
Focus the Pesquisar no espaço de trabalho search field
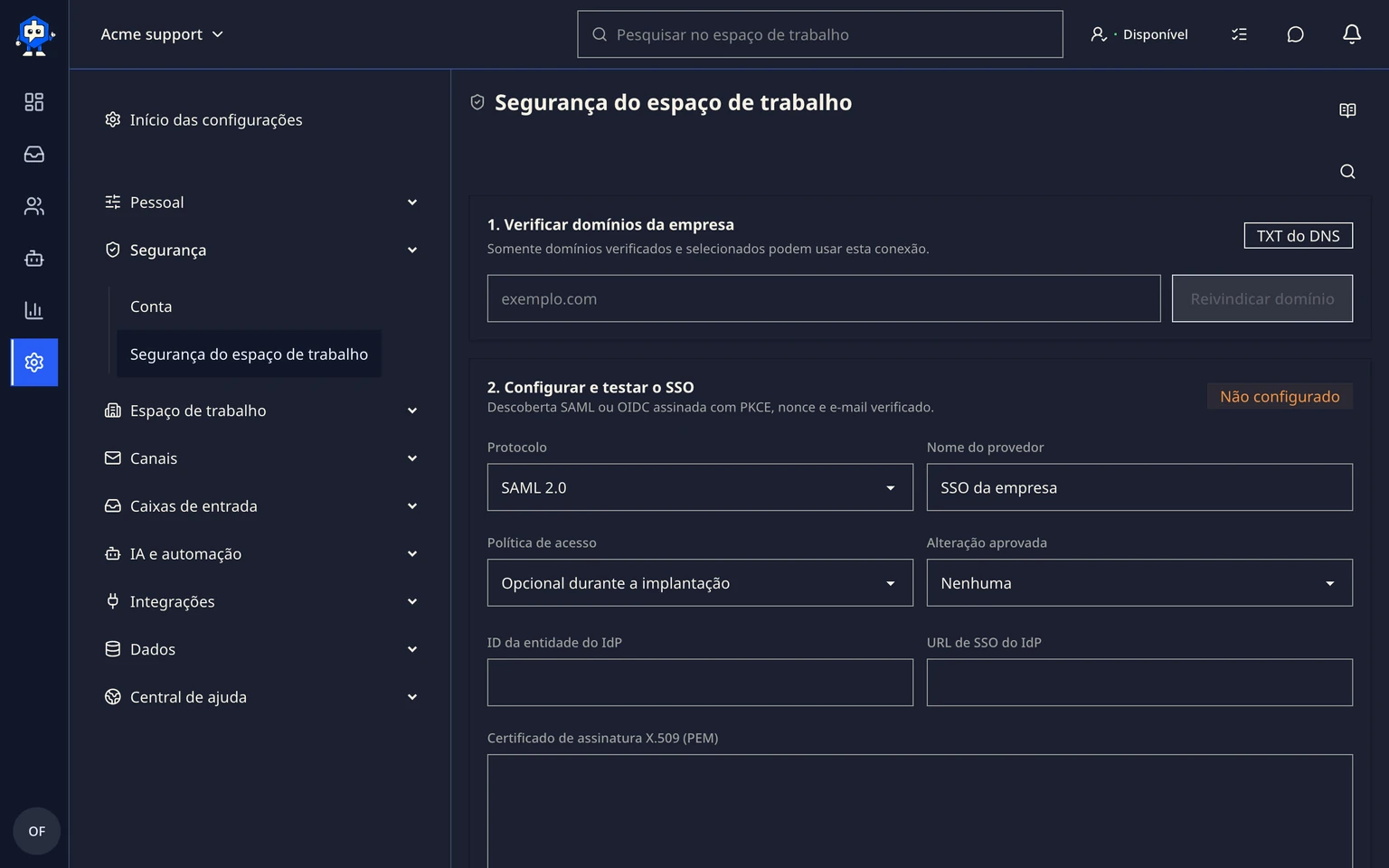click(820, 34)
